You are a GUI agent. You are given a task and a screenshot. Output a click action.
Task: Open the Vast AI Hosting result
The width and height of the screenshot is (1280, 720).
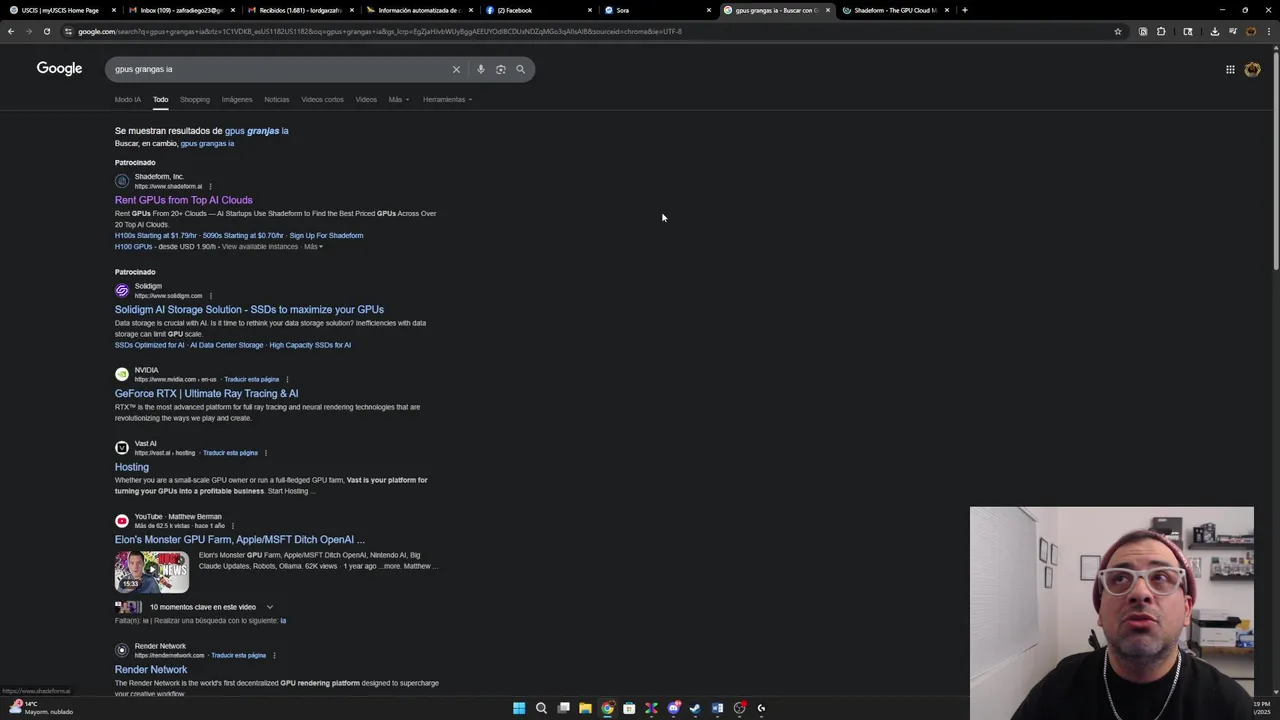point(131,467)
